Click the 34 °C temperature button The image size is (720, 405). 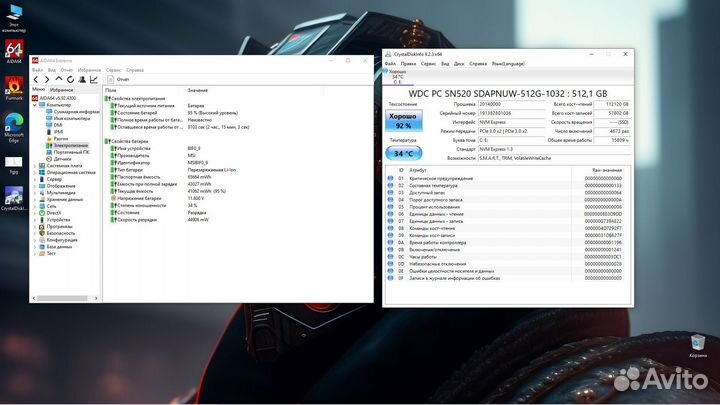tap(403, 153)
